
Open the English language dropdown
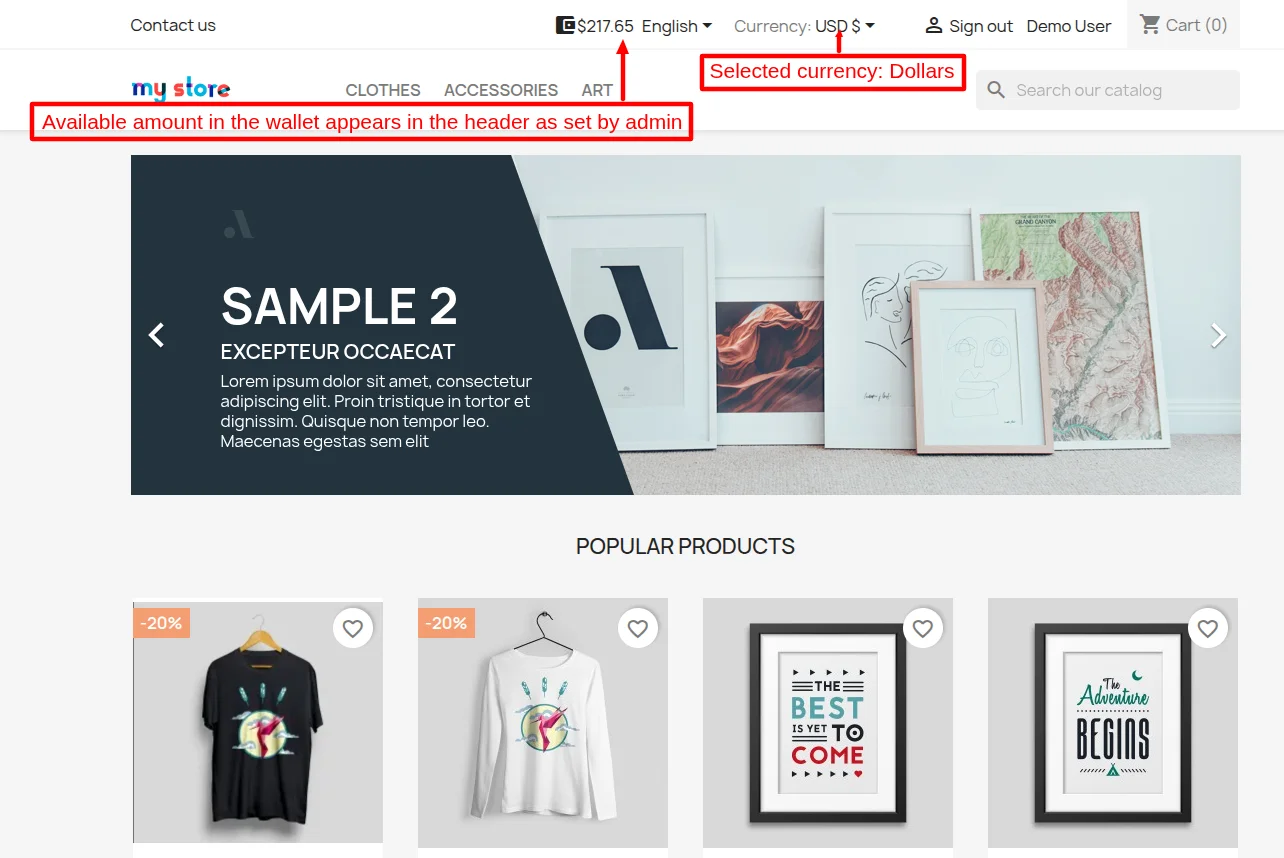677,26
